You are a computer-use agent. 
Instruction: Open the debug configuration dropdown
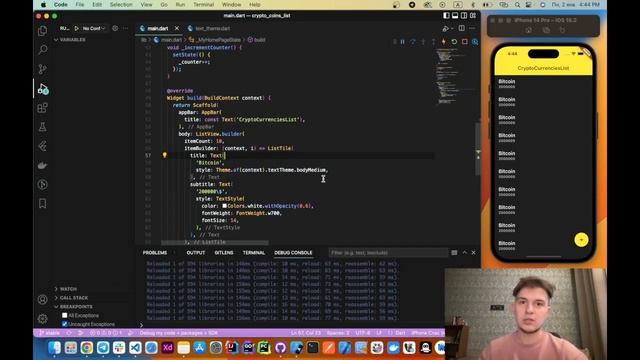(94, 28)
